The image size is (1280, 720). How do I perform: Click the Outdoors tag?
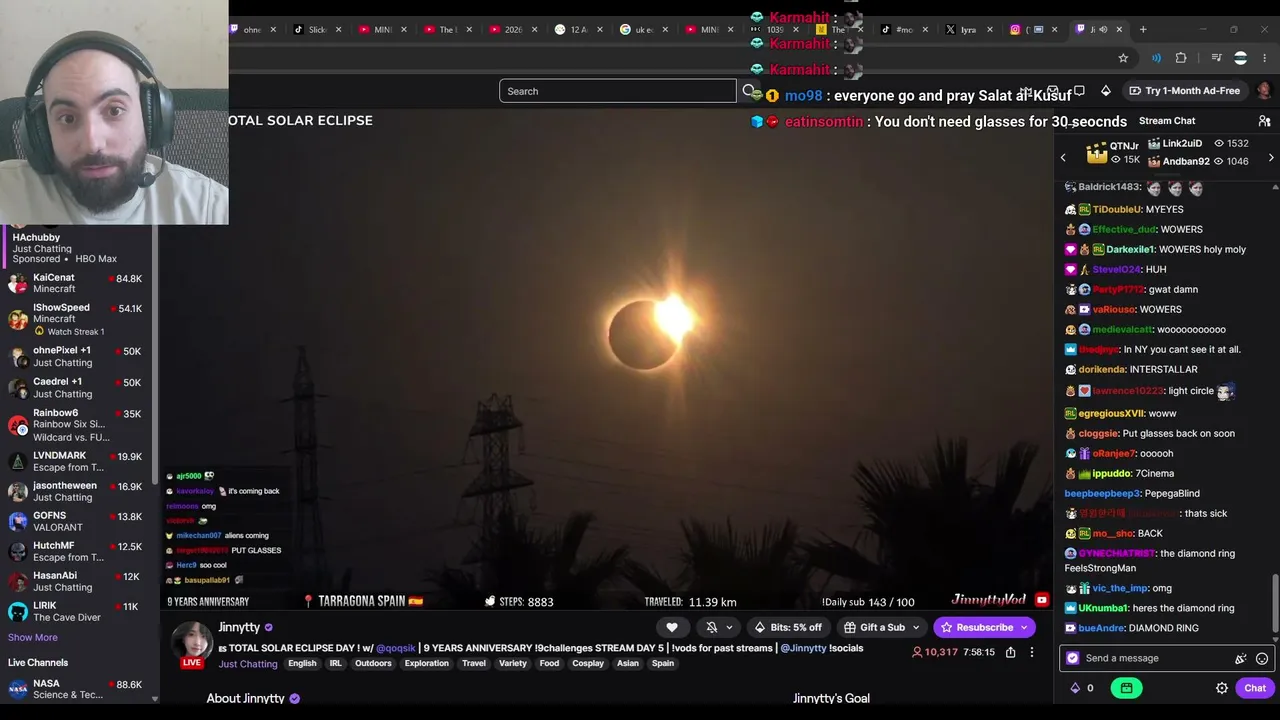(373, 664)
